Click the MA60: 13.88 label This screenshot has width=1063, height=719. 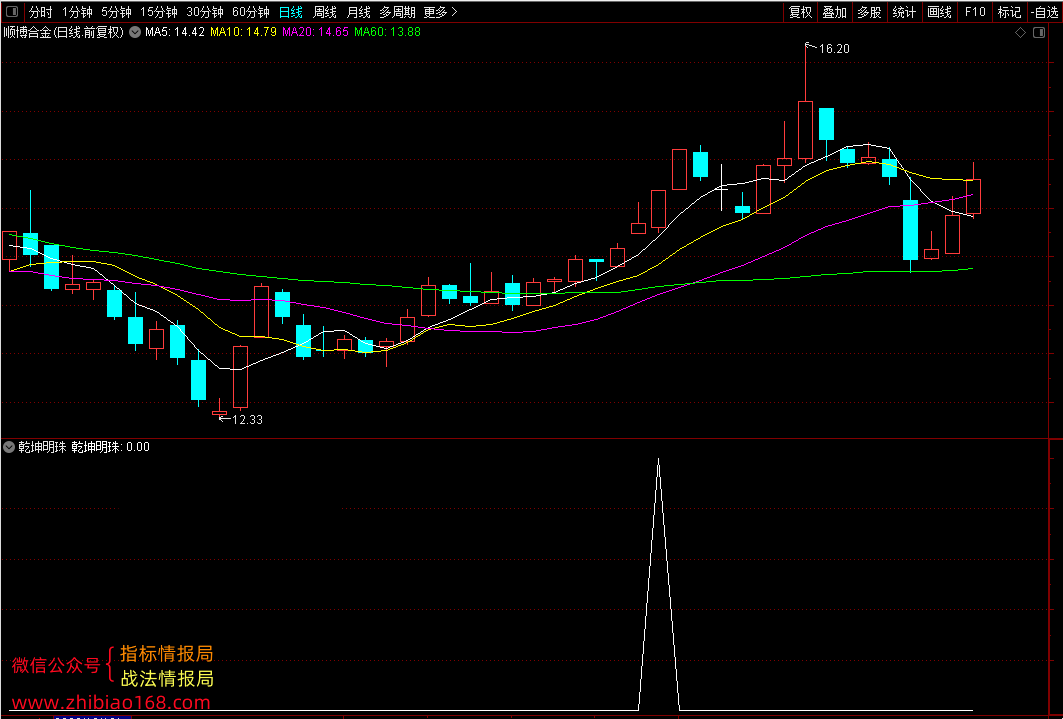(x=388, y=32)
